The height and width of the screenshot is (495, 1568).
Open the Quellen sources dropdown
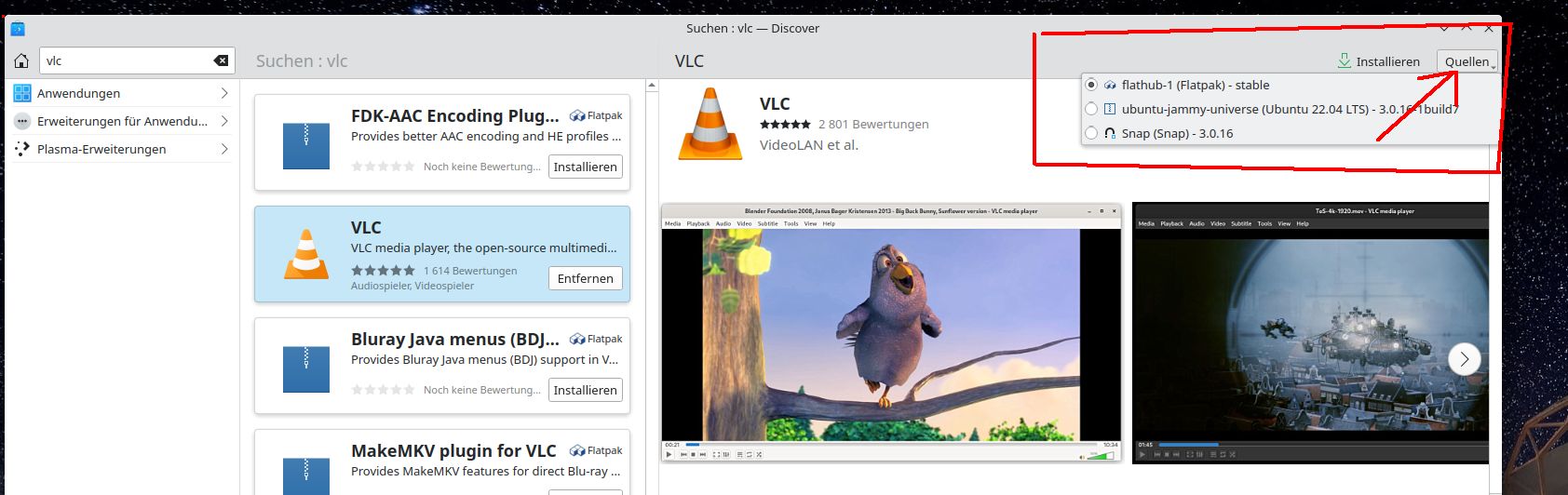[x=1467, y=61]
